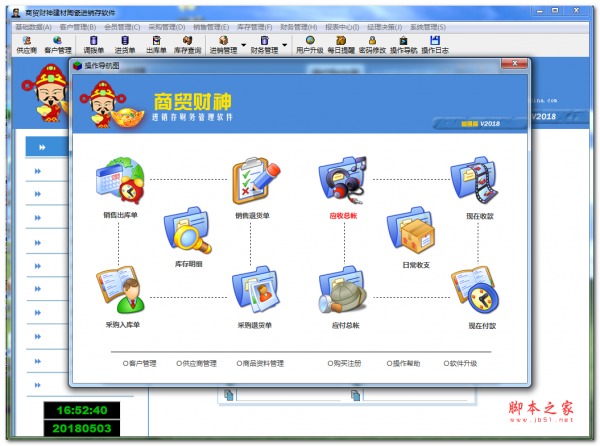The width and height of the screenshot is (600, 446).
Task: Click the 财务管理 toolbar button
Action: point(264,45)
